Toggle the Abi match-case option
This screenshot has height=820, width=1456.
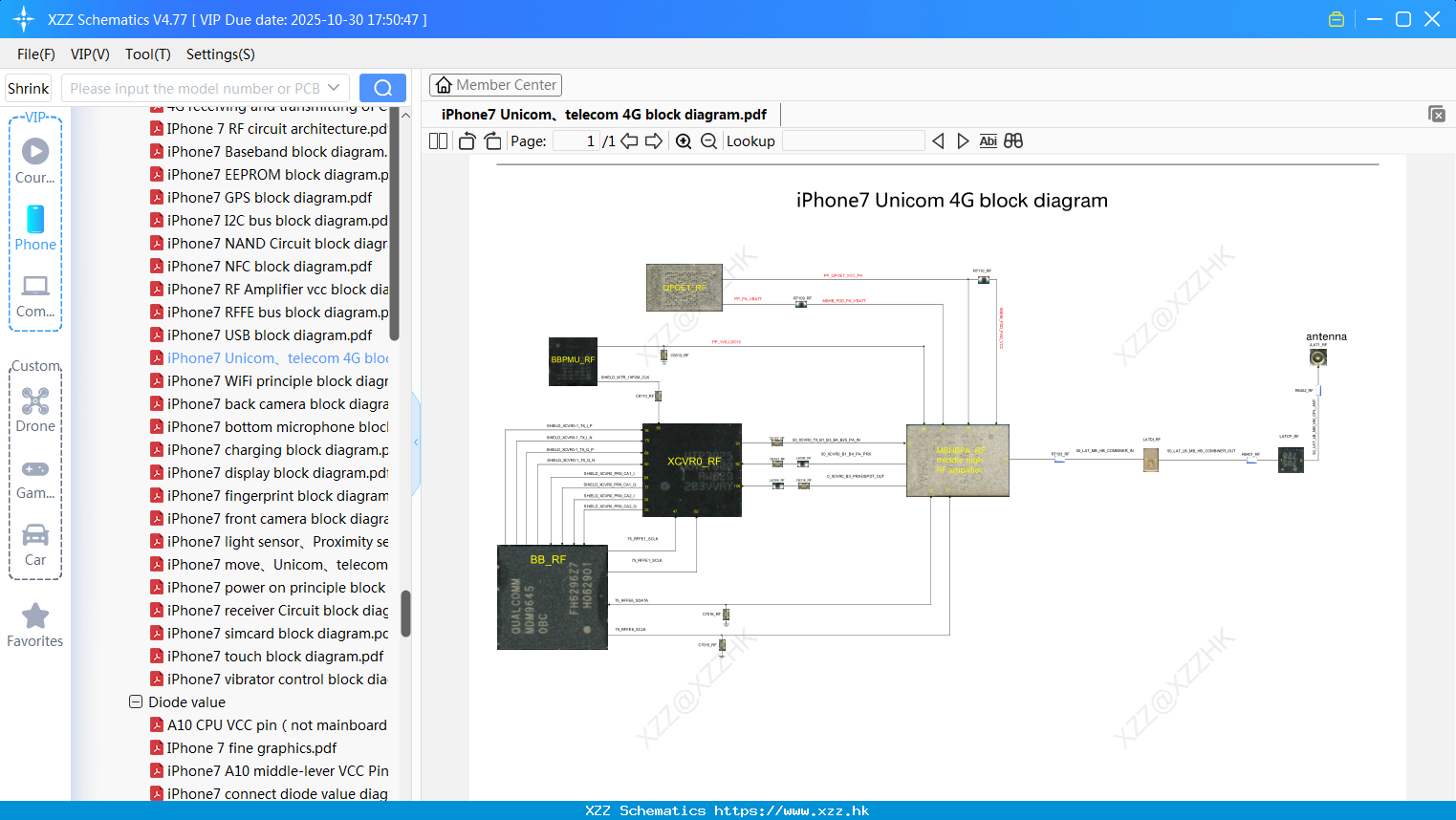click(988, 141)
